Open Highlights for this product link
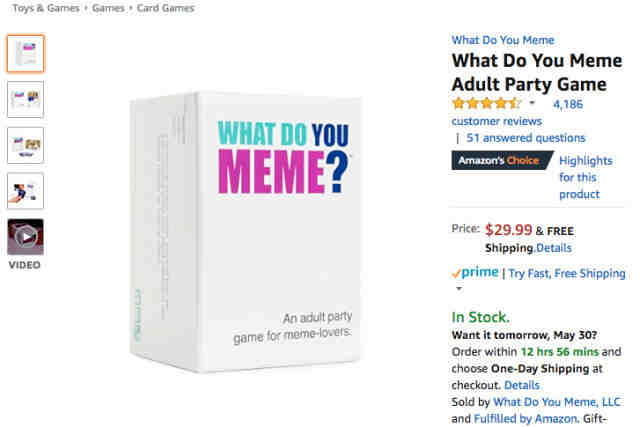 [x=586, y=177]
